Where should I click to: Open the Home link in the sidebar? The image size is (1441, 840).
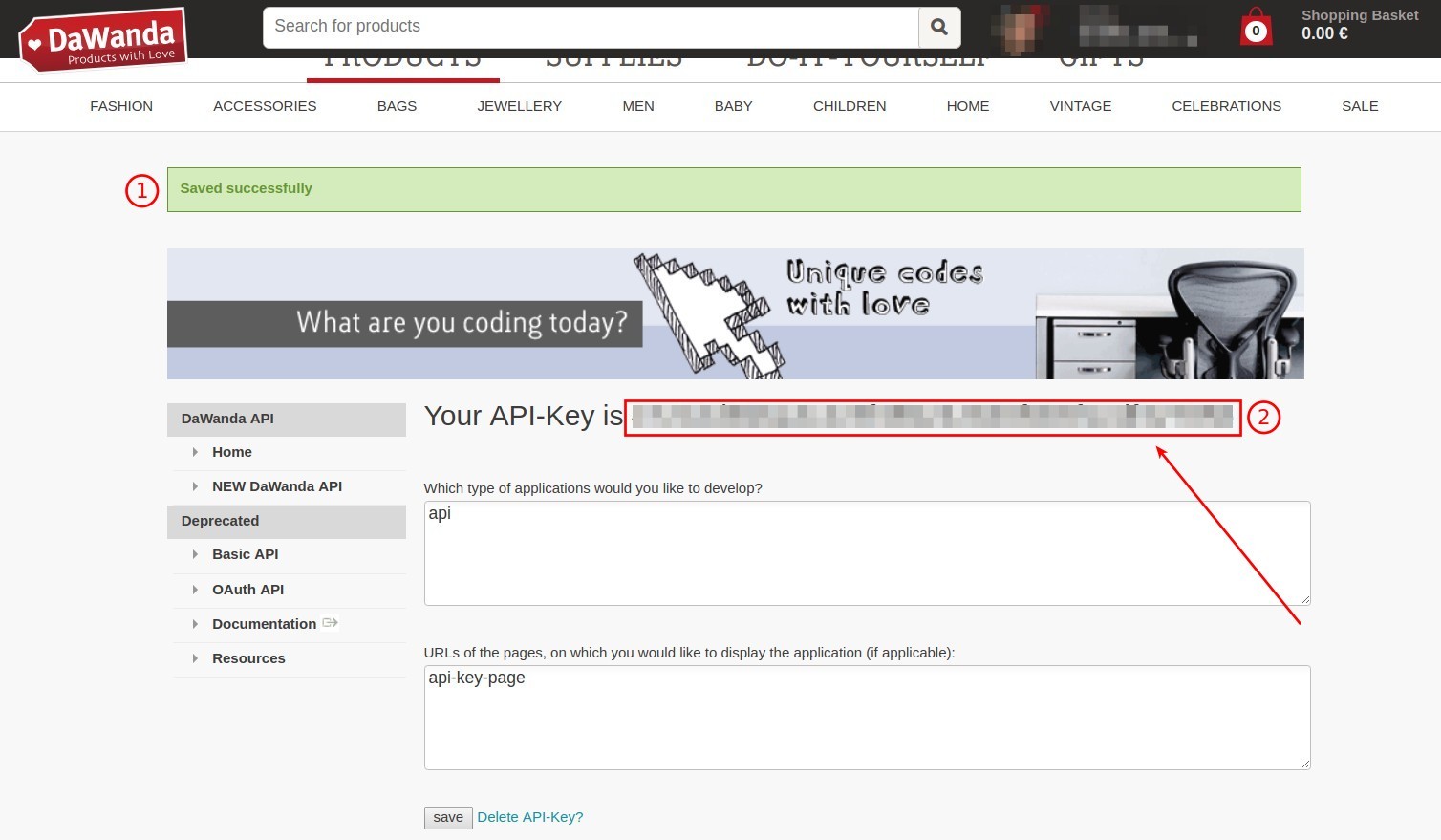(x=232, y=452)
